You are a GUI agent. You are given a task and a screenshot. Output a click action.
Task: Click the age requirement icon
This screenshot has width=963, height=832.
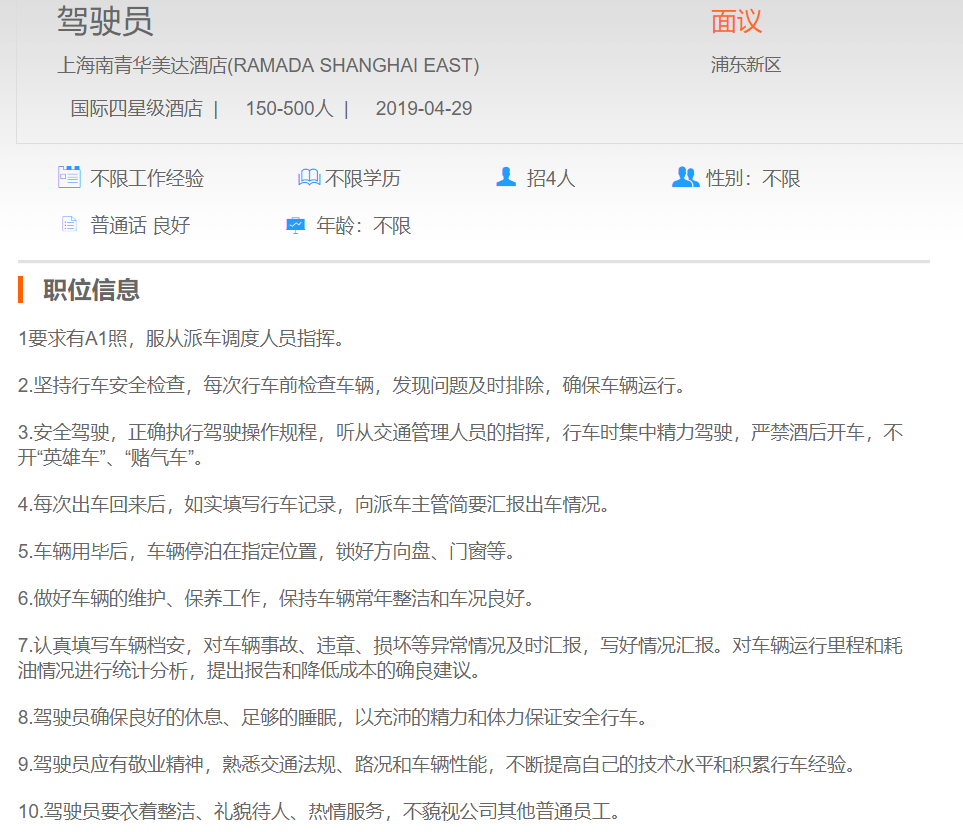click(x=295, y=225)
